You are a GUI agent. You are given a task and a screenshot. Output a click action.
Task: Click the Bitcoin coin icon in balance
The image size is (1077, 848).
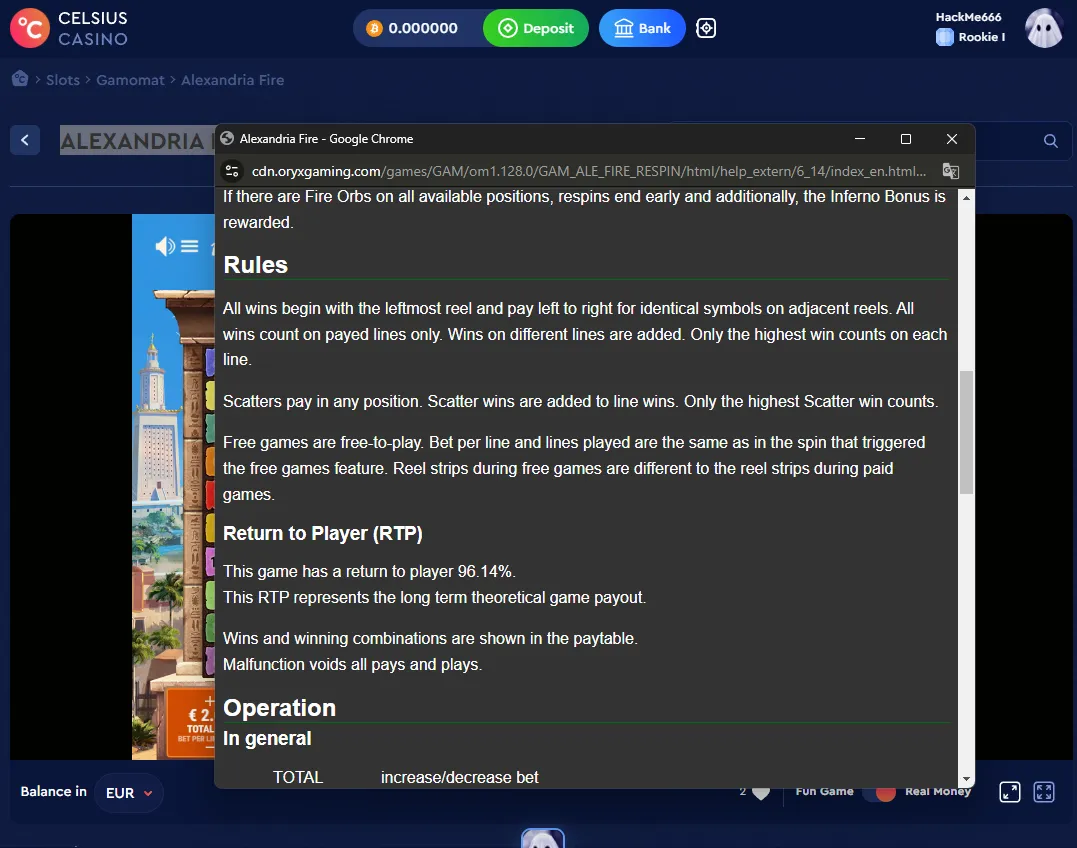(374, 28)
